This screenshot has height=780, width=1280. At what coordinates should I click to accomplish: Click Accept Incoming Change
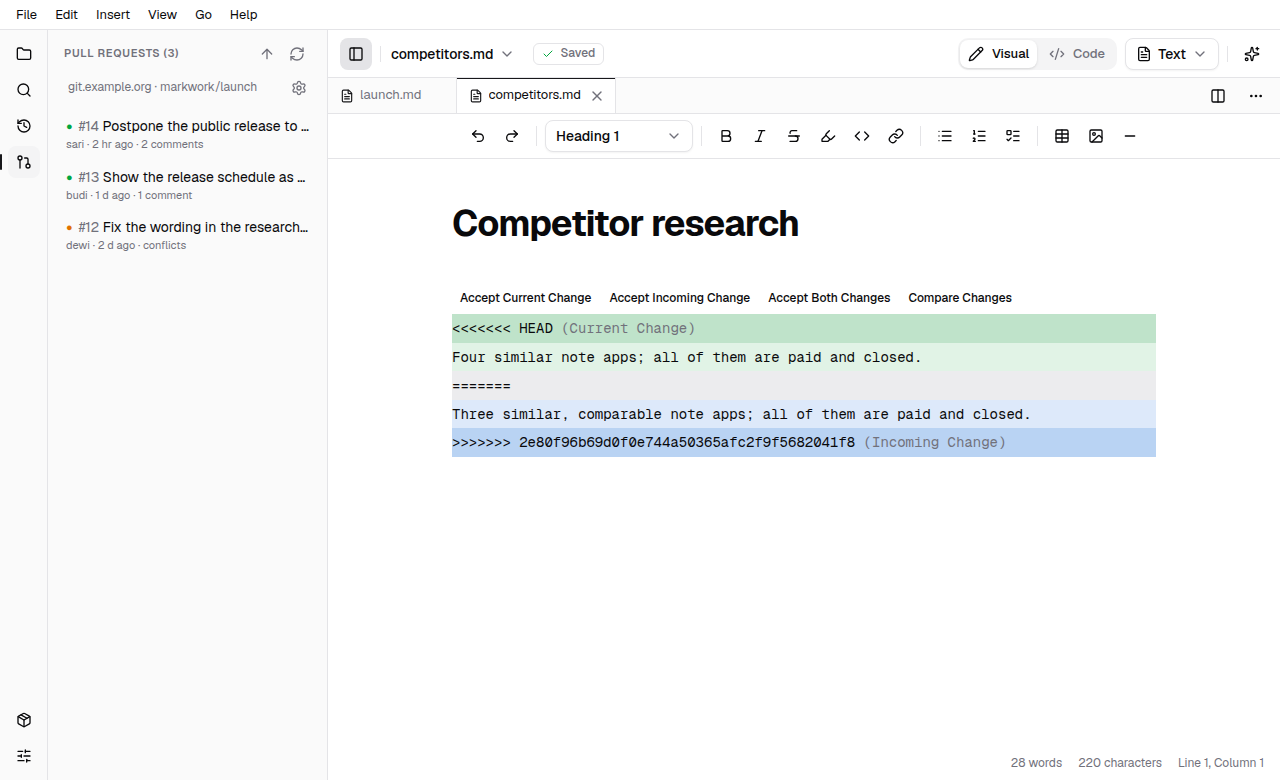point(680,298)
